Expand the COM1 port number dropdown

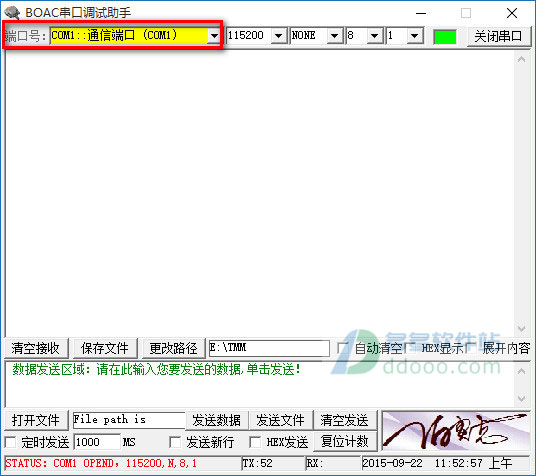point(214,36)
